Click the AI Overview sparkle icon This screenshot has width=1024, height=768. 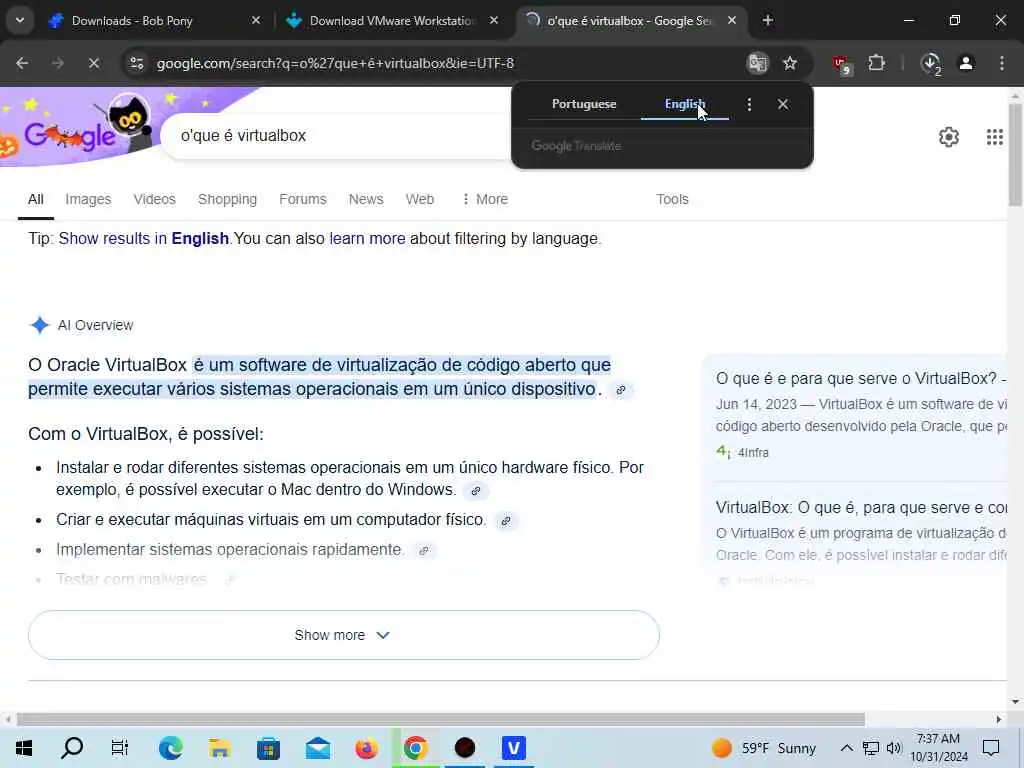click(40, 325)
